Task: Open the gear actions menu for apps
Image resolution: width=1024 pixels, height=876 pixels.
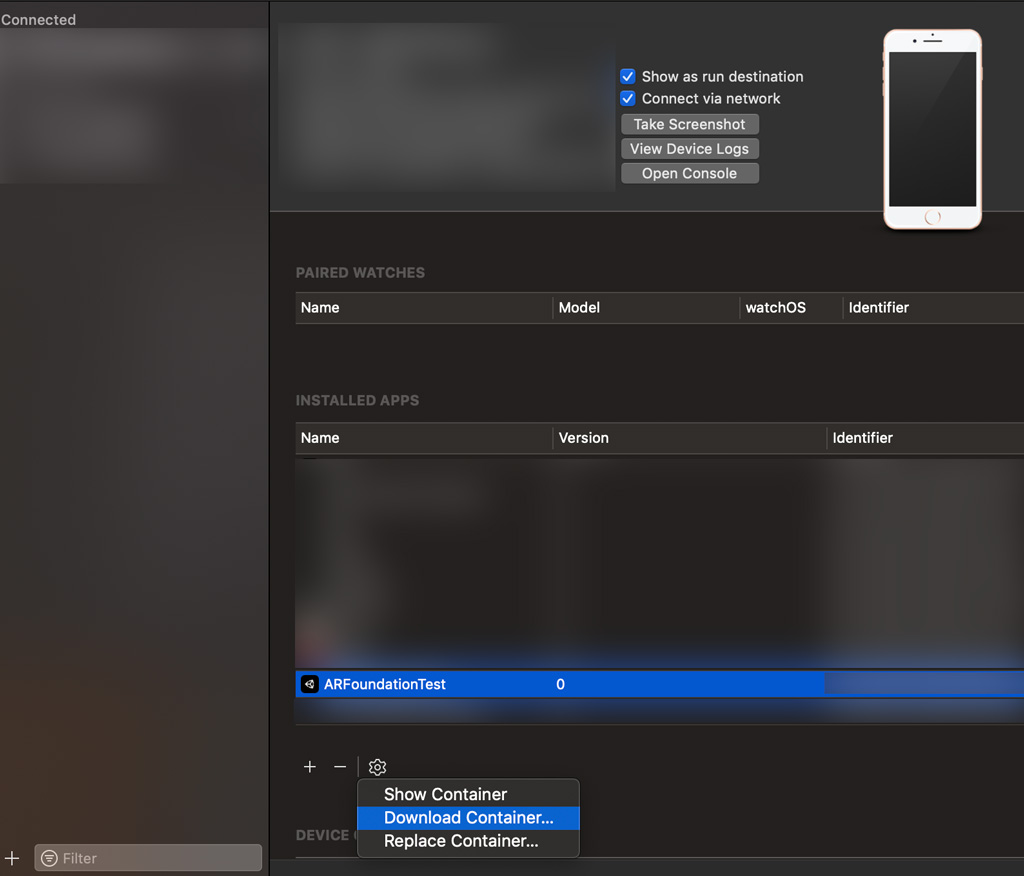Action: coord(377,767)
